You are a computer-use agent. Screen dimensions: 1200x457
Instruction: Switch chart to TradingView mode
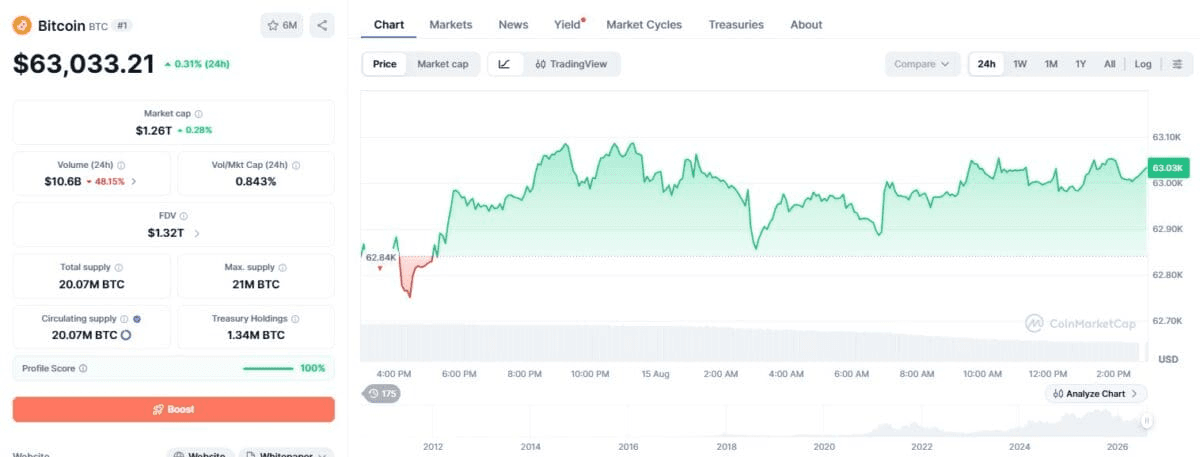tap(571, 64)
